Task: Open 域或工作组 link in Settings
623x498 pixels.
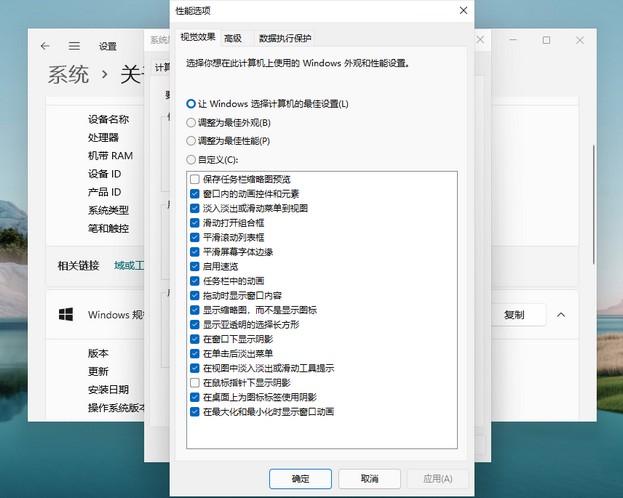Action: [129, 265]
